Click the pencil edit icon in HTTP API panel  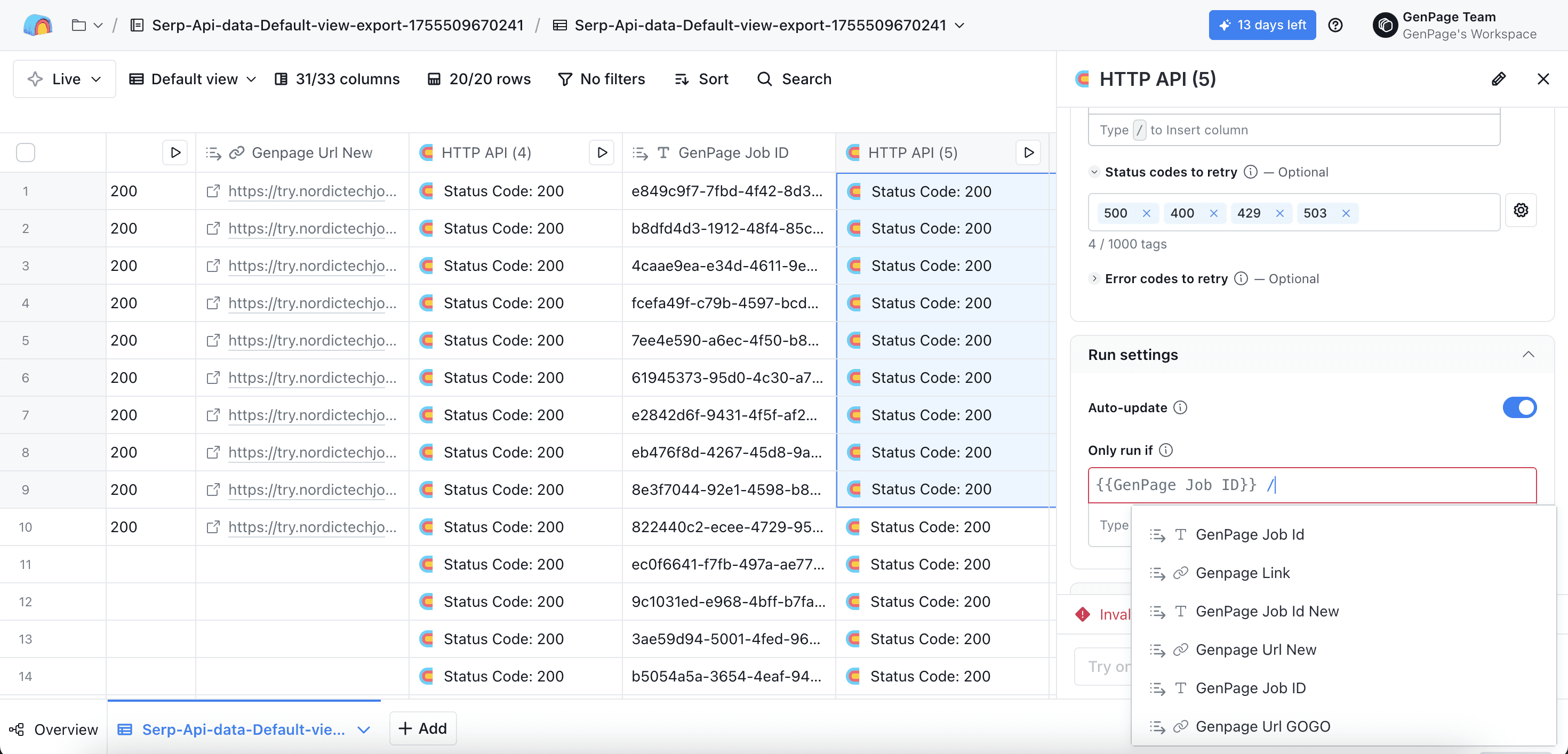1498,79
